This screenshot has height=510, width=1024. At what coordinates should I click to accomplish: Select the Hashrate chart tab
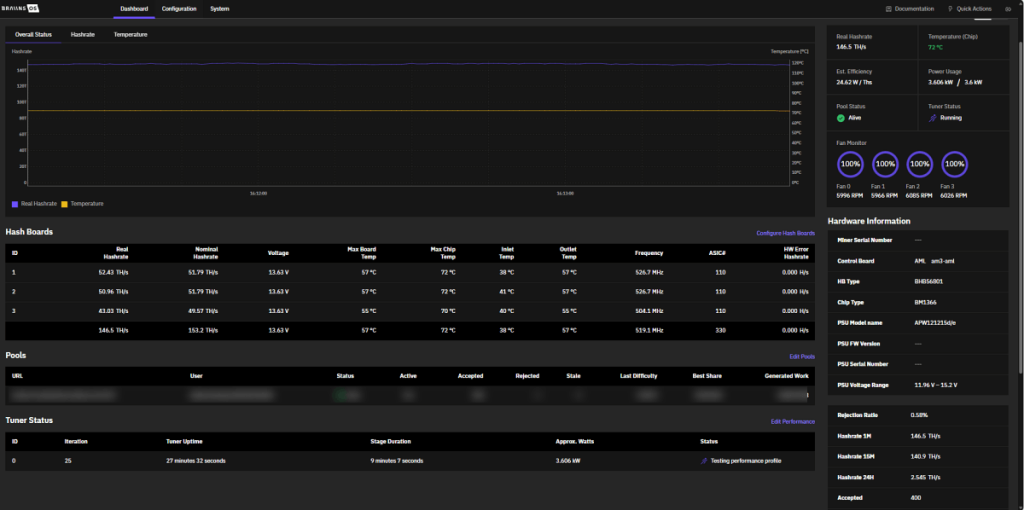coord(83,35)
